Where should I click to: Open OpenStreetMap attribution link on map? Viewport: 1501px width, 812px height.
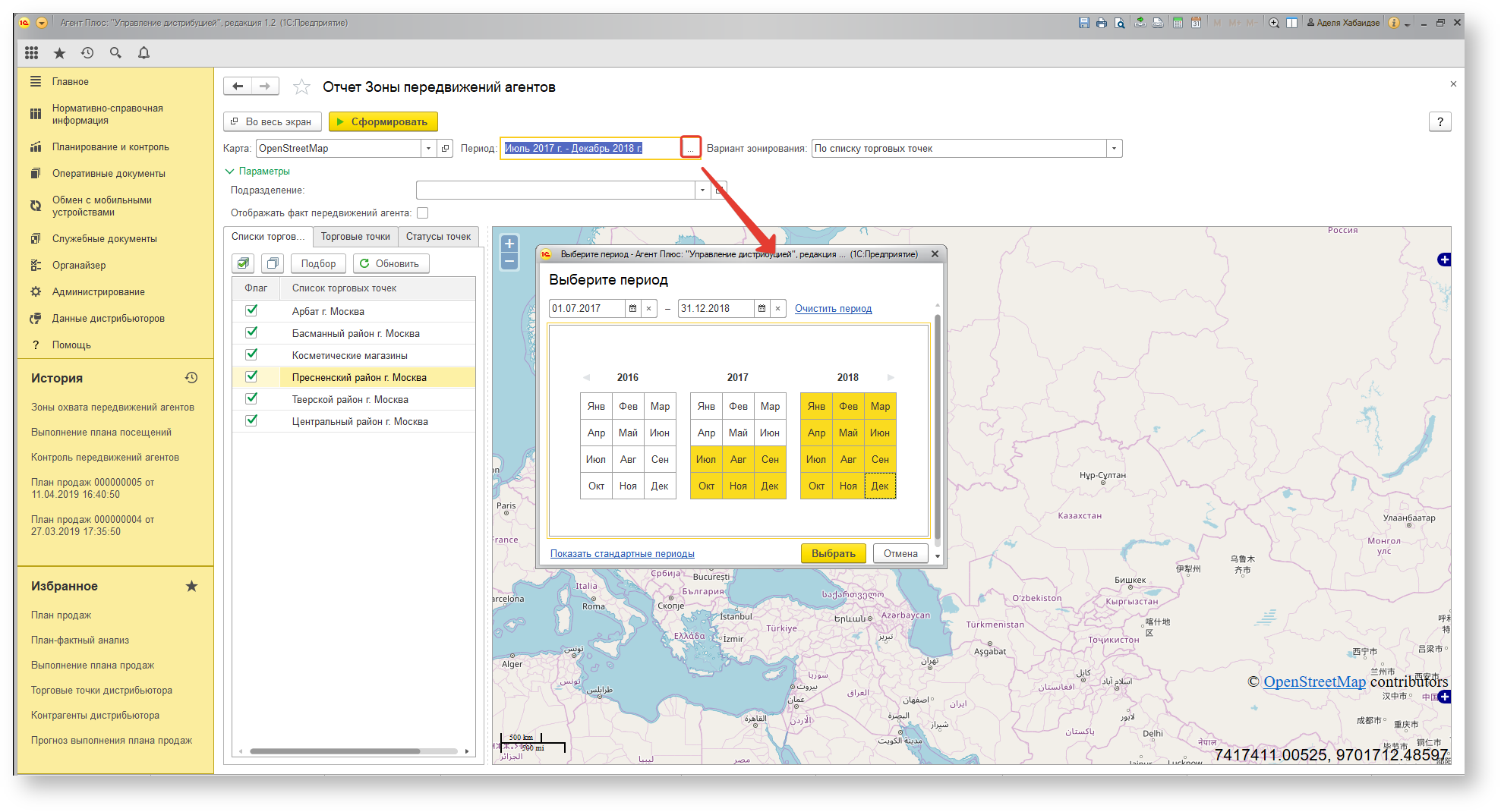tap(1314, 681)
